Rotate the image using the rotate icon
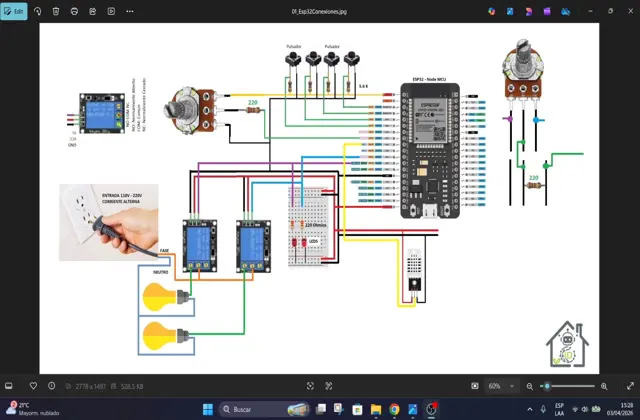640x420 pixels. click(x=38, y=11)
